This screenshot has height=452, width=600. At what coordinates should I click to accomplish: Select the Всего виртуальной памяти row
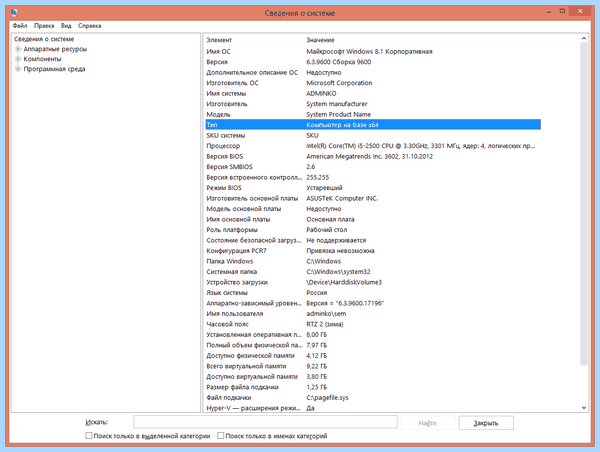click(373, 366)
